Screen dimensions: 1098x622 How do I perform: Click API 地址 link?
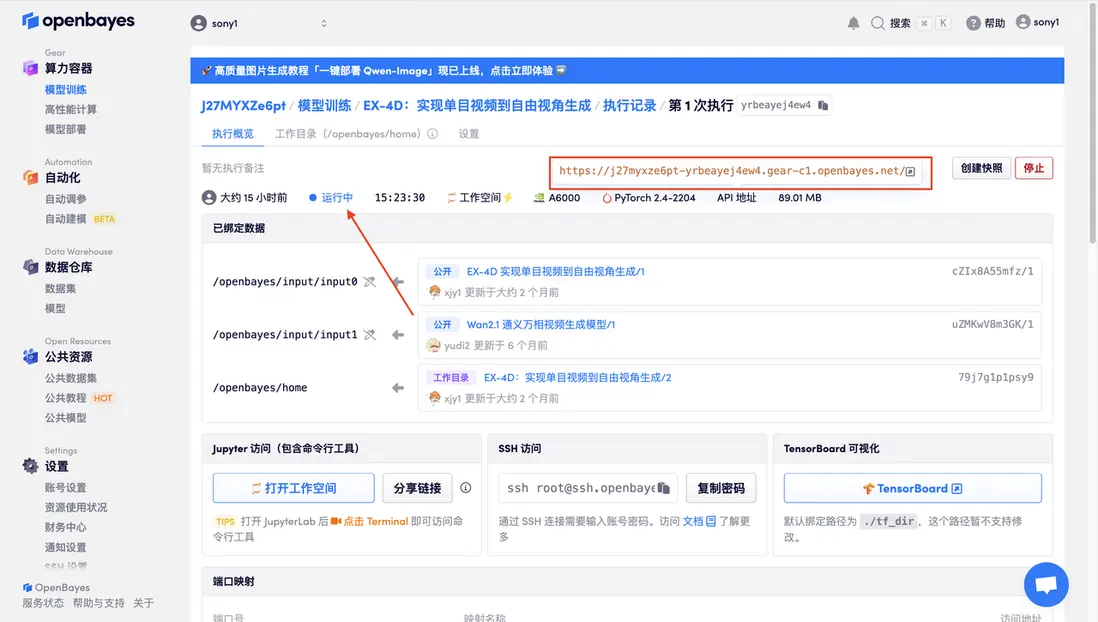click(x=736, y=198)
